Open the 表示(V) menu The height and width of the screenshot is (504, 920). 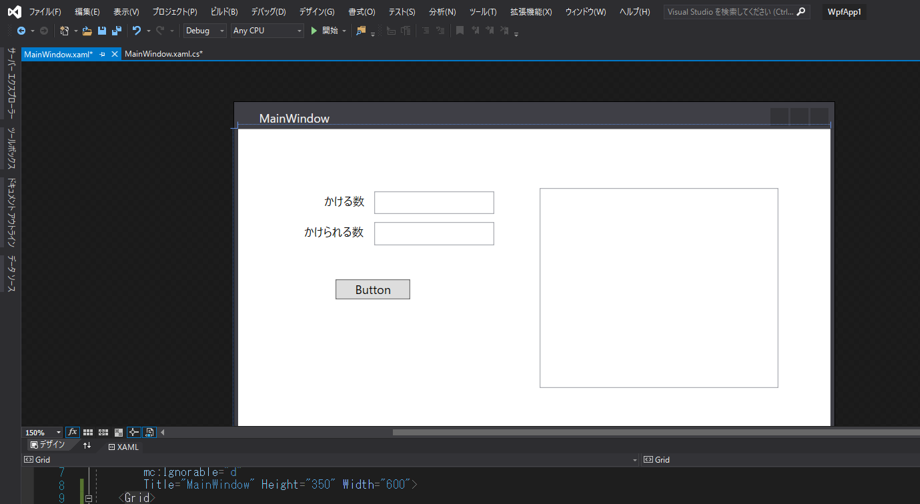126,12
